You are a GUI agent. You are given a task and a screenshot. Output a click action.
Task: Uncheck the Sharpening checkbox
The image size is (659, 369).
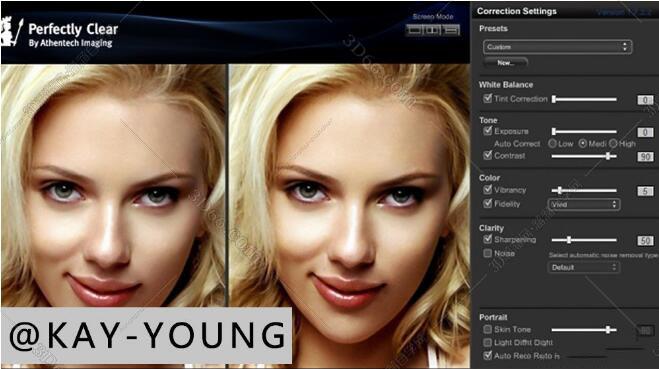[488, 239]
